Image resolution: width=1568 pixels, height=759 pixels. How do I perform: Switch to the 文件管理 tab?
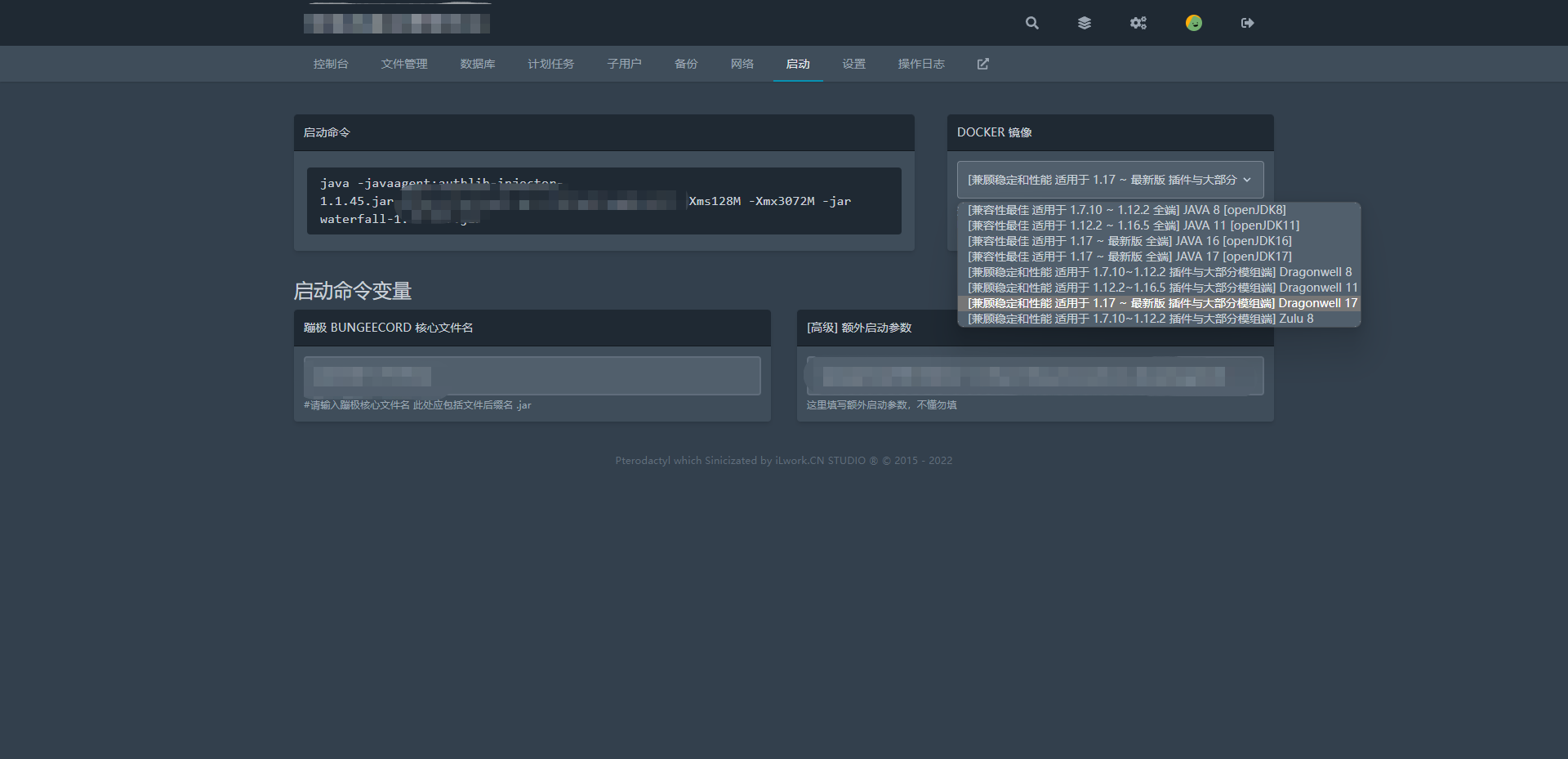pos(404,64)
